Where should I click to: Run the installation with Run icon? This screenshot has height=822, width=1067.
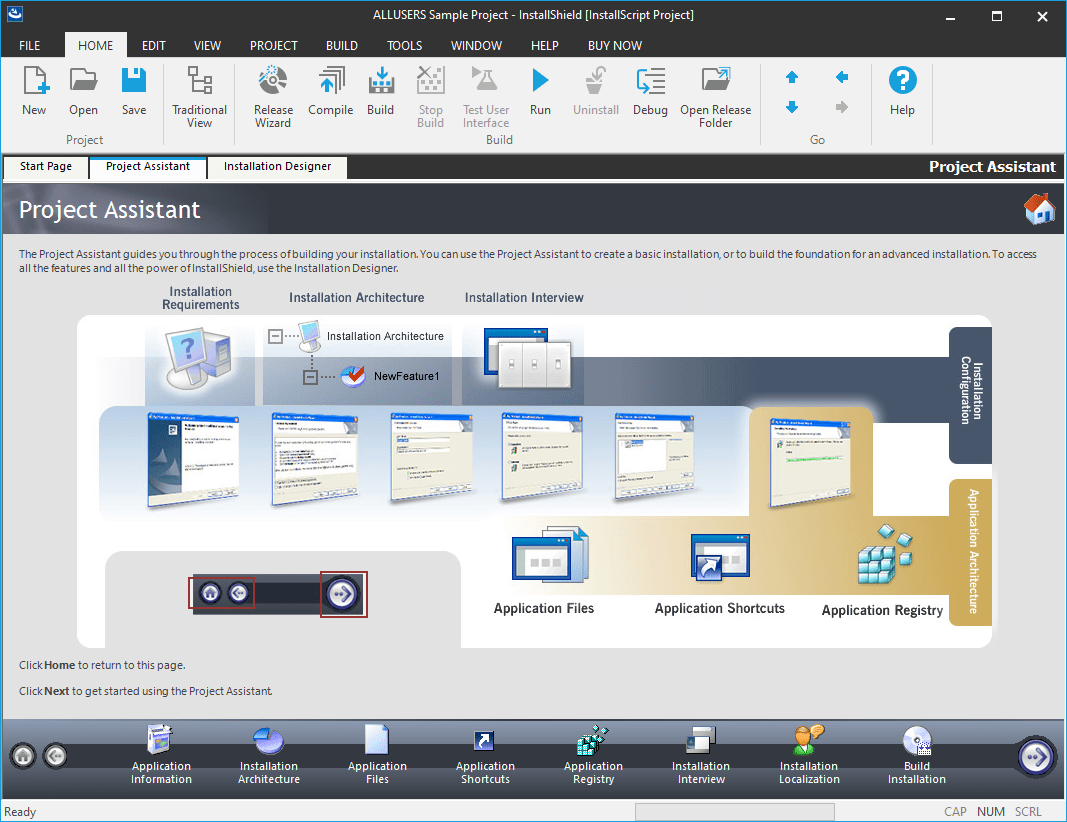540,80
